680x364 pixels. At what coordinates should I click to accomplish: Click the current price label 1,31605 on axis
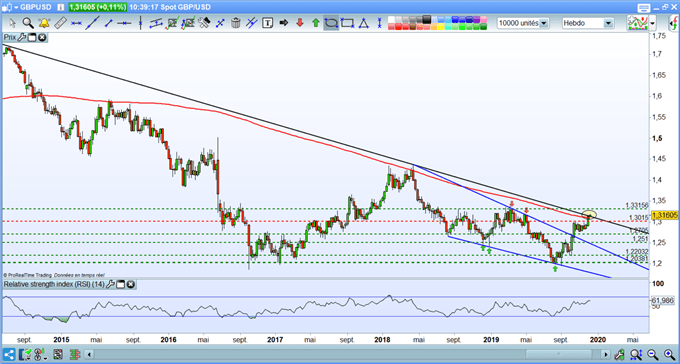[x=664, y=215]
